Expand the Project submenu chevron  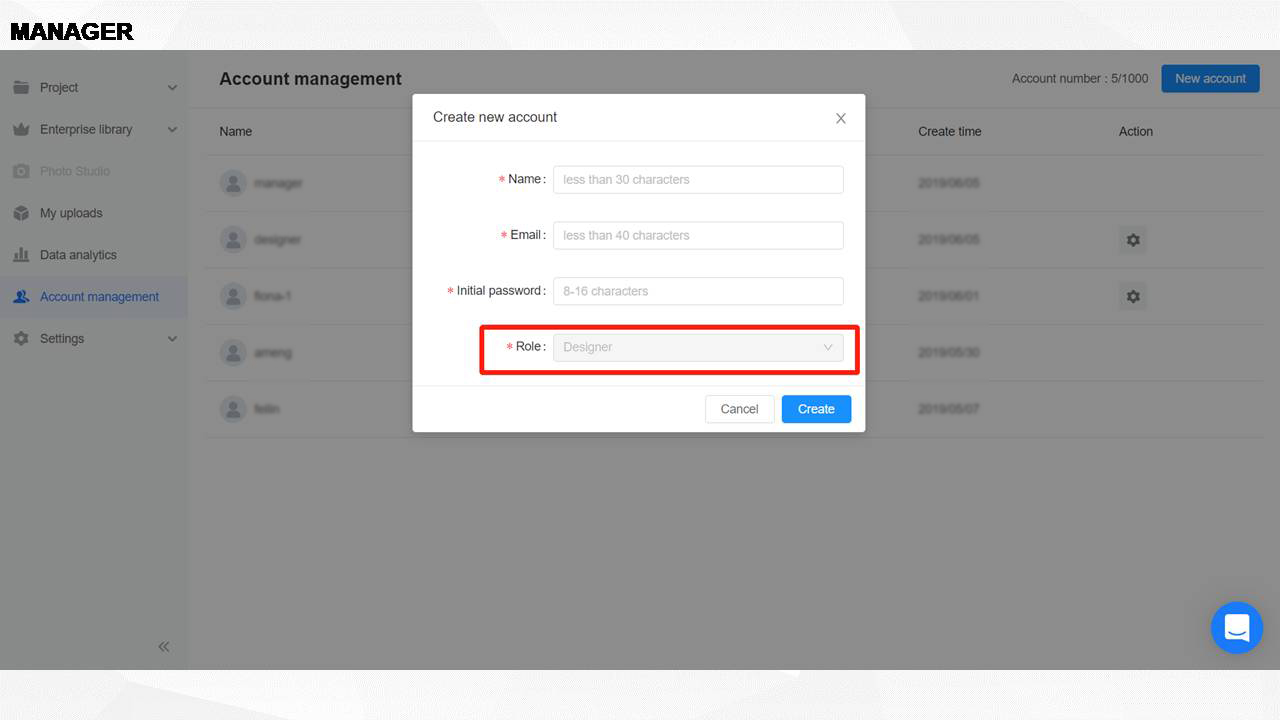coord(172,88)
